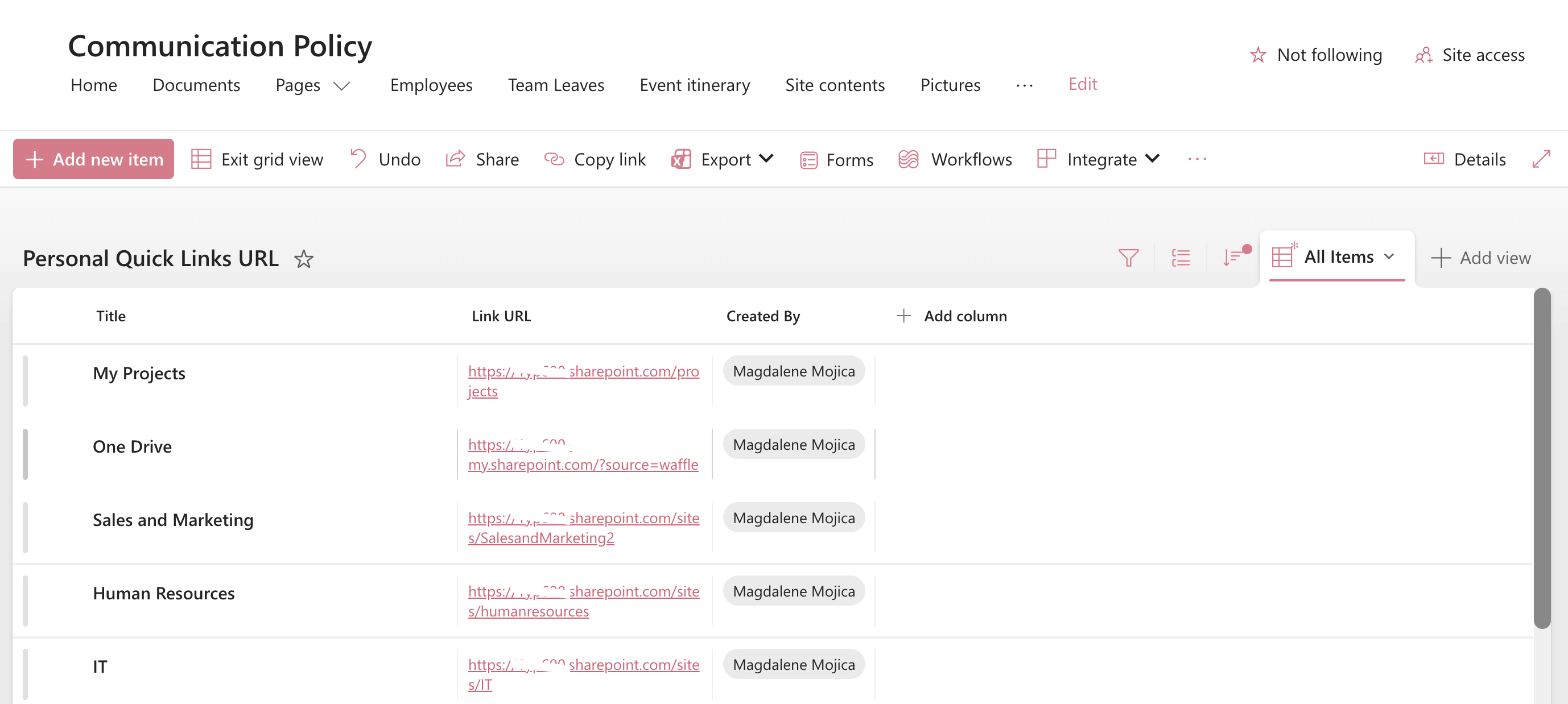
Task: Click the Edit navigation link
Action: point(1083,85)
